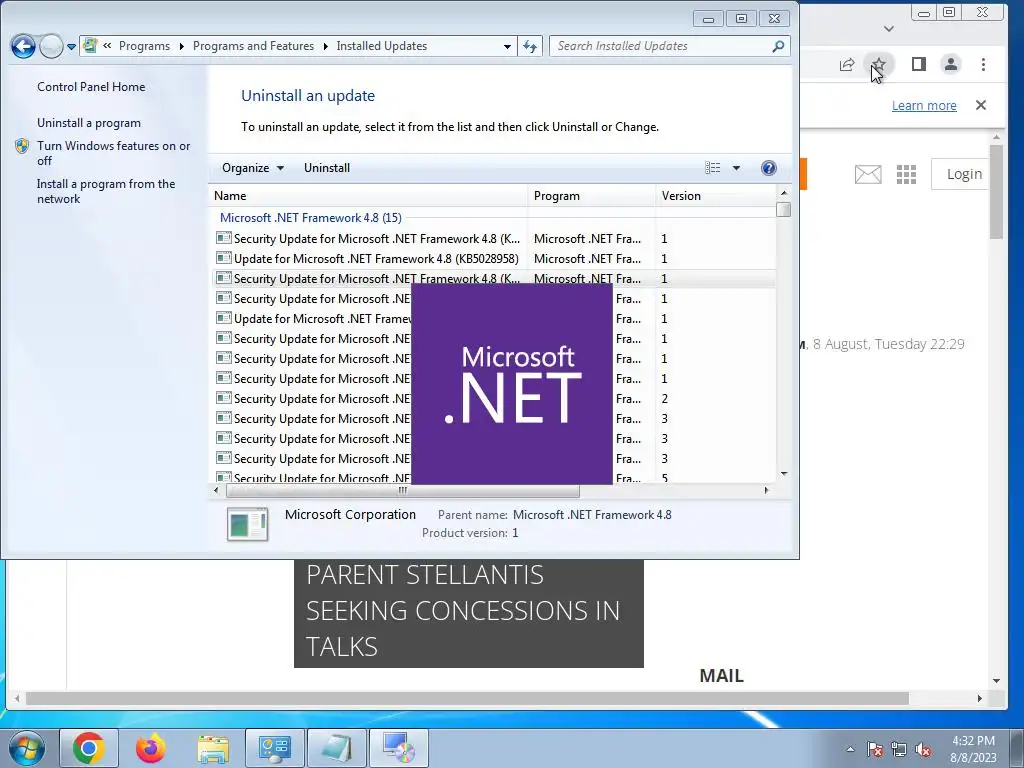
Task: Open the mail envelope icon on the webpage
Action: 868,174
